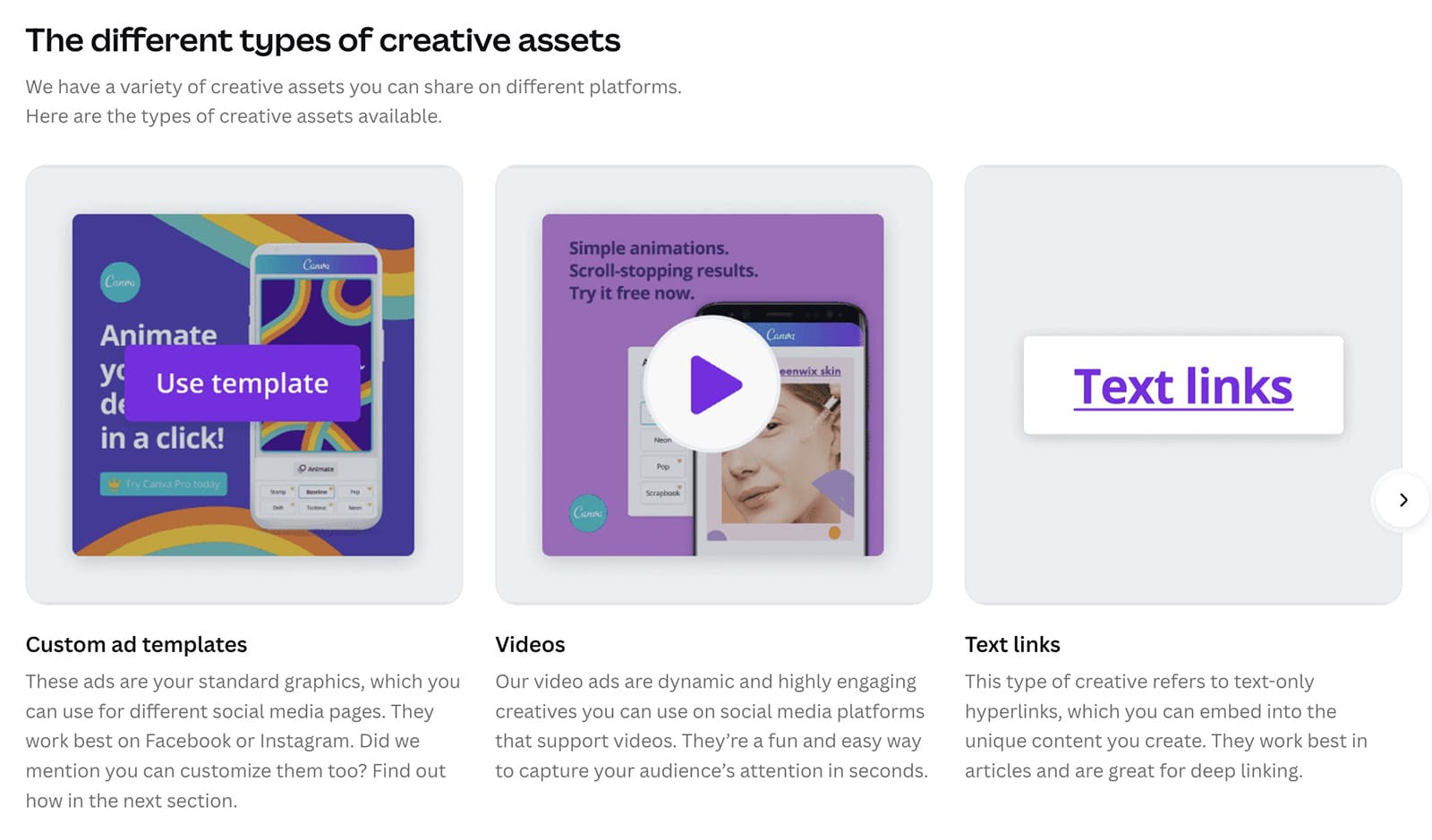Open the custom ad template thumbnail card
The height and width of the screenshot is (840, 1432).
coord(243,385)
